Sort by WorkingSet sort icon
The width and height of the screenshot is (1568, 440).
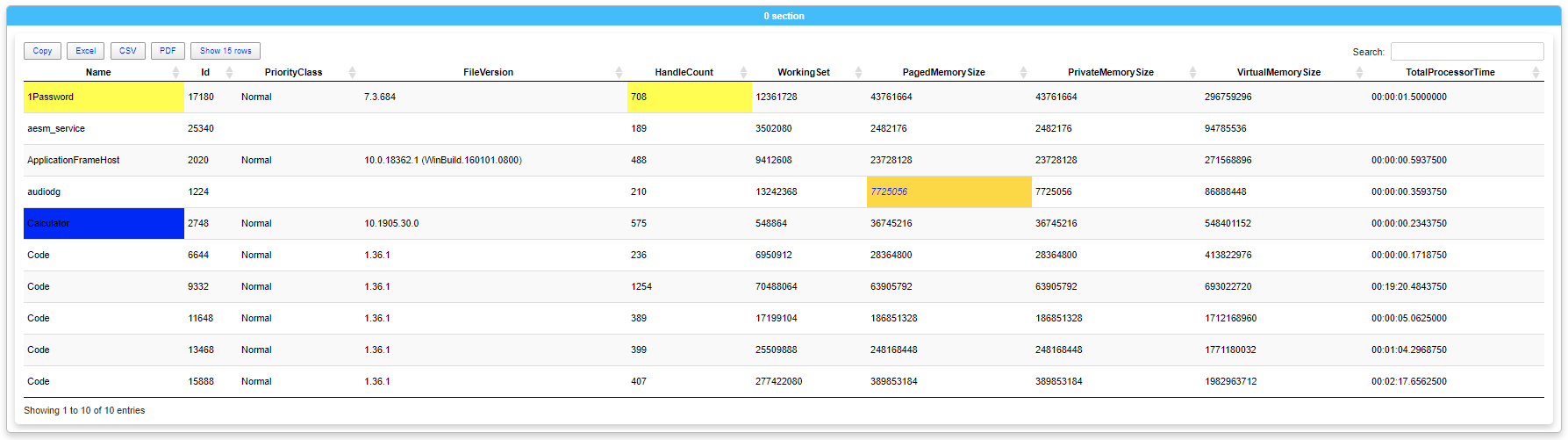[x=858, y=73]
